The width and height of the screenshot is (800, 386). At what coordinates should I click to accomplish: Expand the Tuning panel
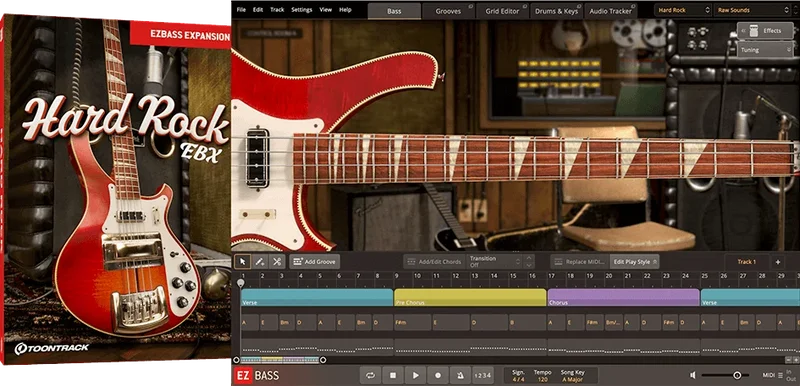[764, 50]
